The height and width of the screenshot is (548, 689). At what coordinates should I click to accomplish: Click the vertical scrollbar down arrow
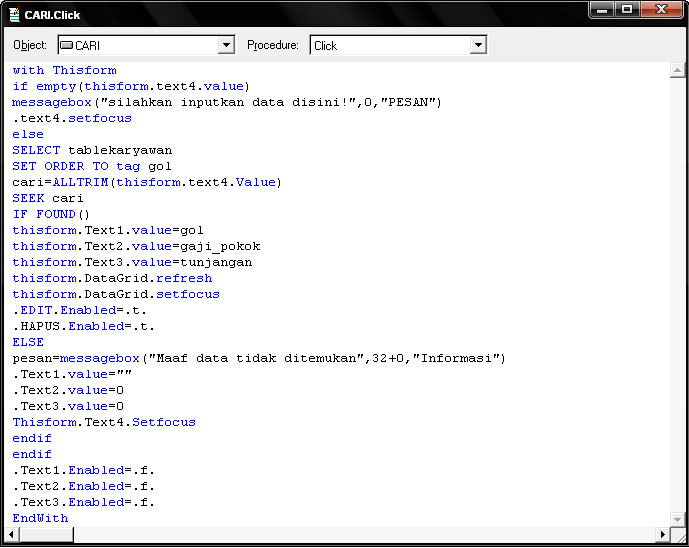coord(677,519)
